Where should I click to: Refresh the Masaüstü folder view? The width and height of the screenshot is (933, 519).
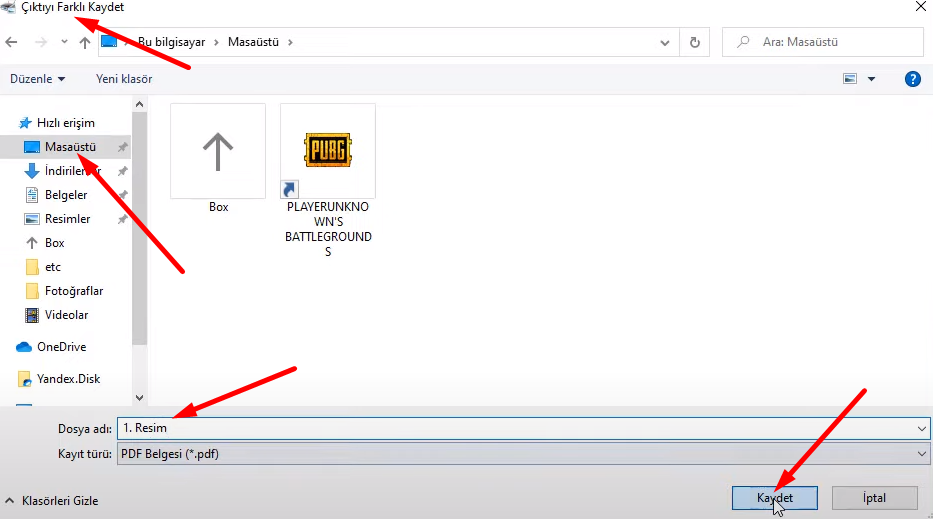694,43
